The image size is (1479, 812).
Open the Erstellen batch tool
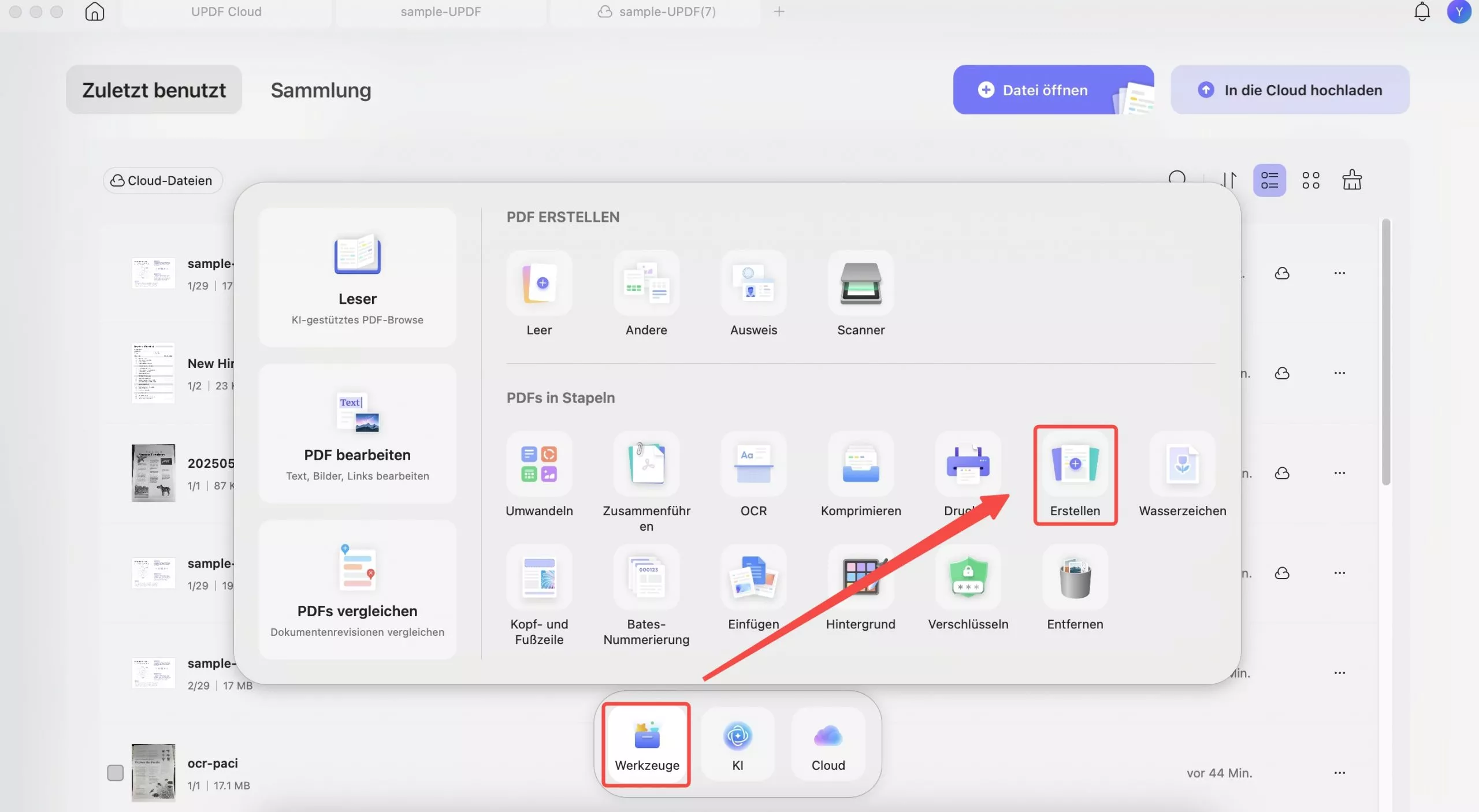[1075, 465]
